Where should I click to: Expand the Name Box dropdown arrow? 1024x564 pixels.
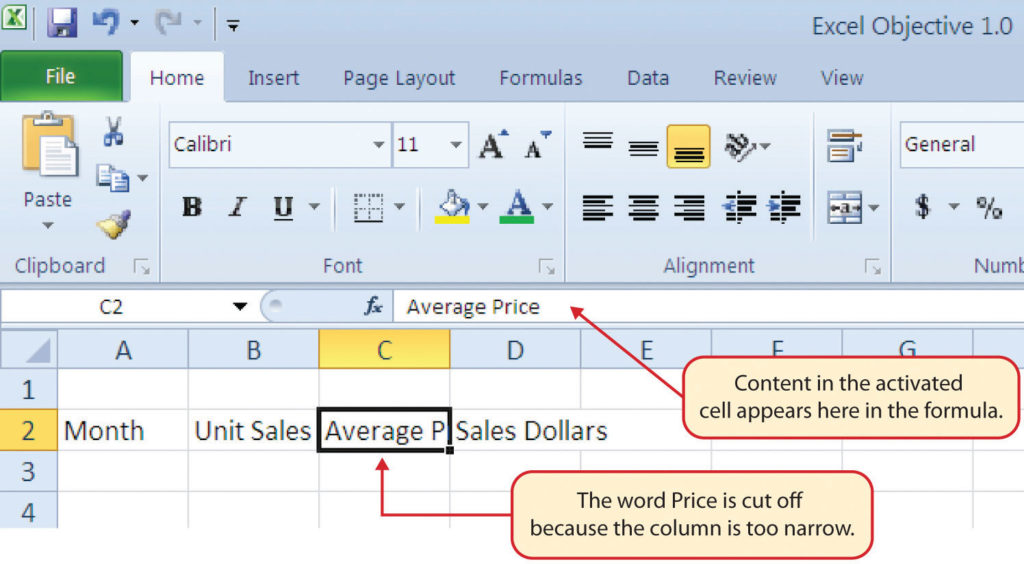pos(240,306)
